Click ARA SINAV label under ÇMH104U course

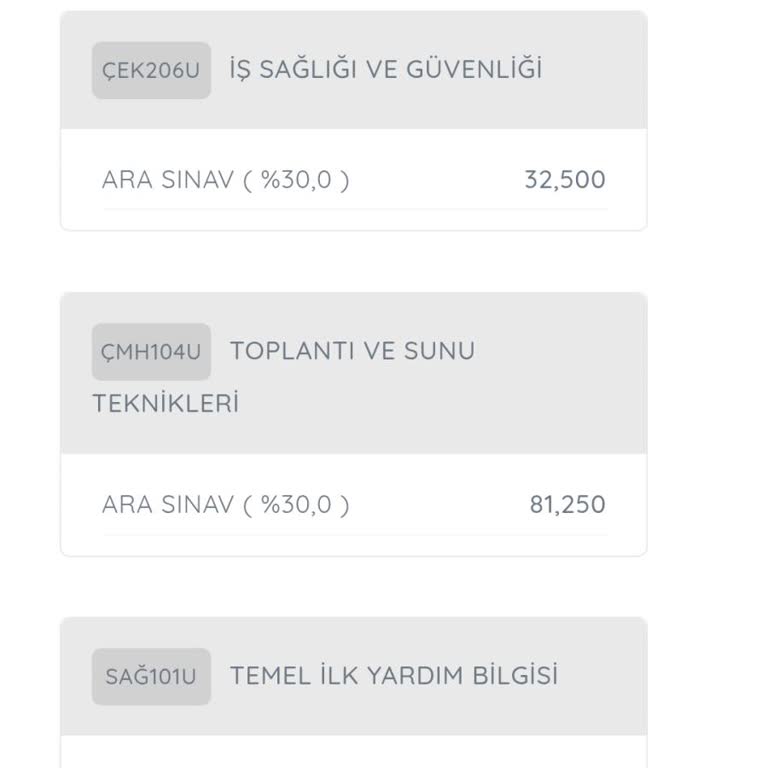tap(168, 504)
